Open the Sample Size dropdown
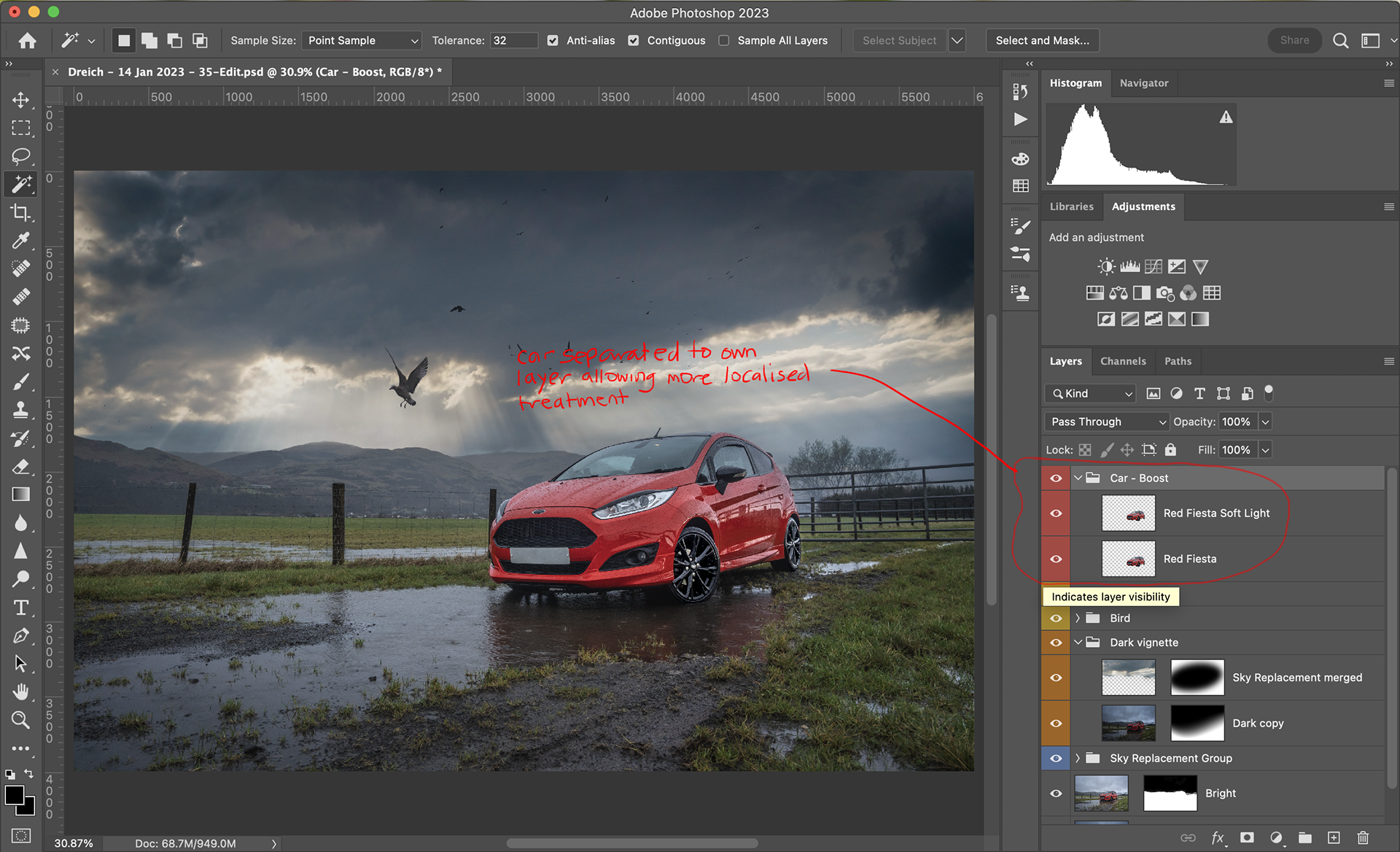1400x852 pixels. (x=362, y=41)
